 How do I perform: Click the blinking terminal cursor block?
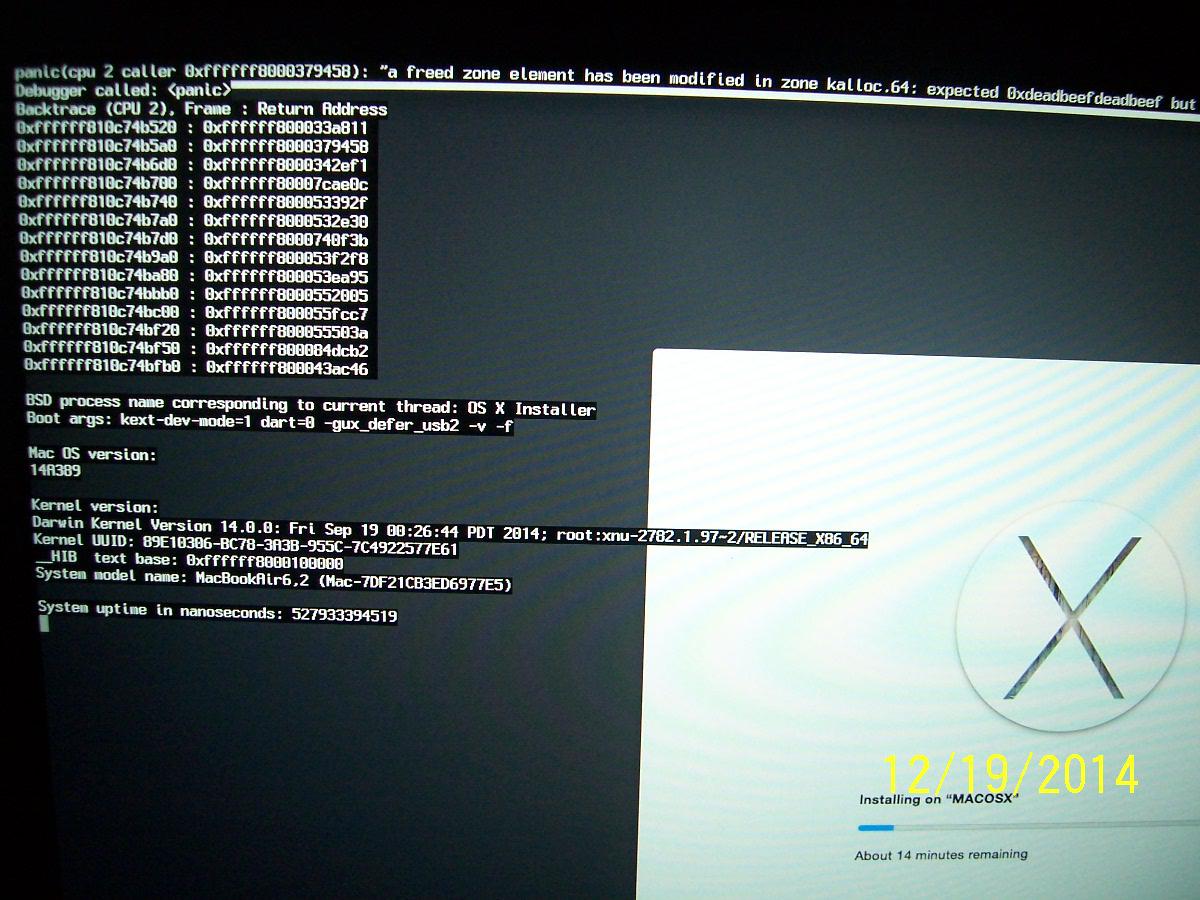click(x=43, y=624)
